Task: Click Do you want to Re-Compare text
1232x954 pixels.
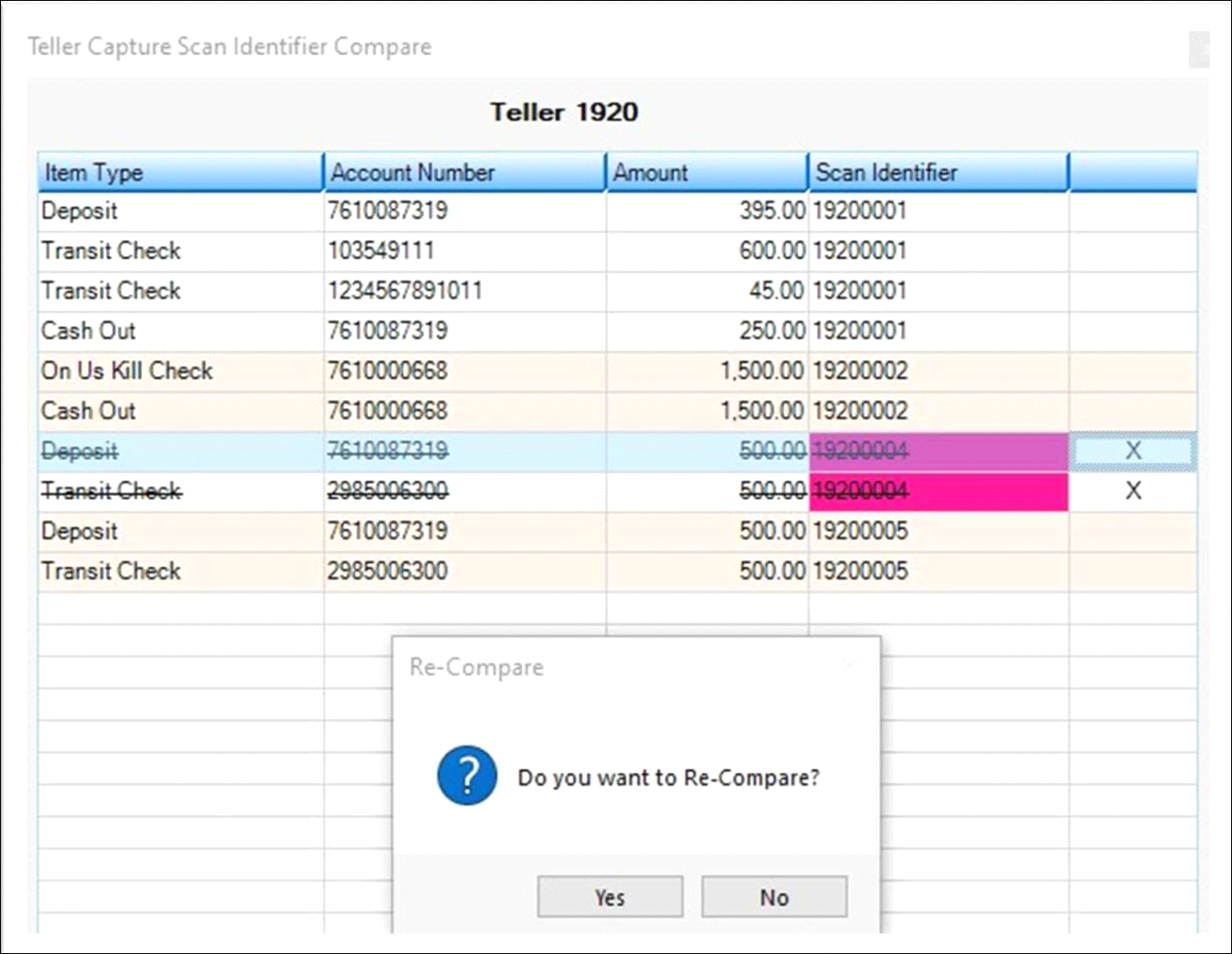Action: point(668,777)
